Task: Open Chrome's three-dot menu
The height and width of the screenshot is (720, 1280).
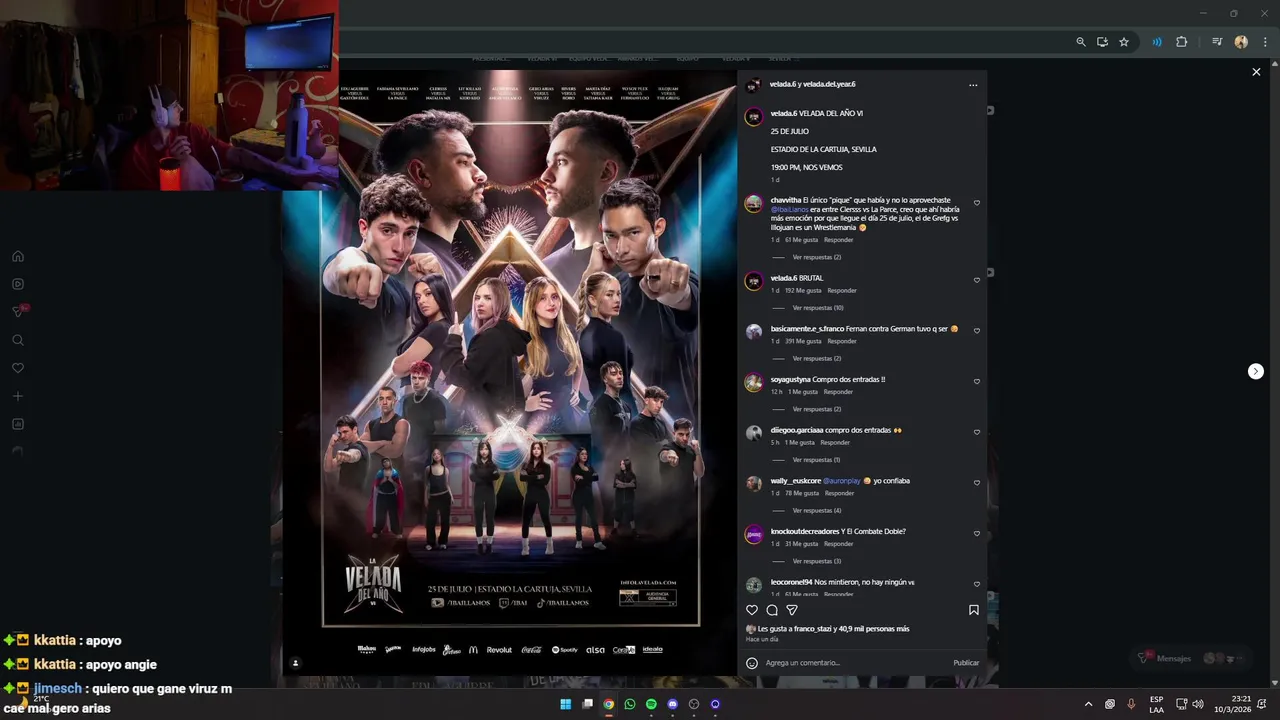Action: point(1265,42)
